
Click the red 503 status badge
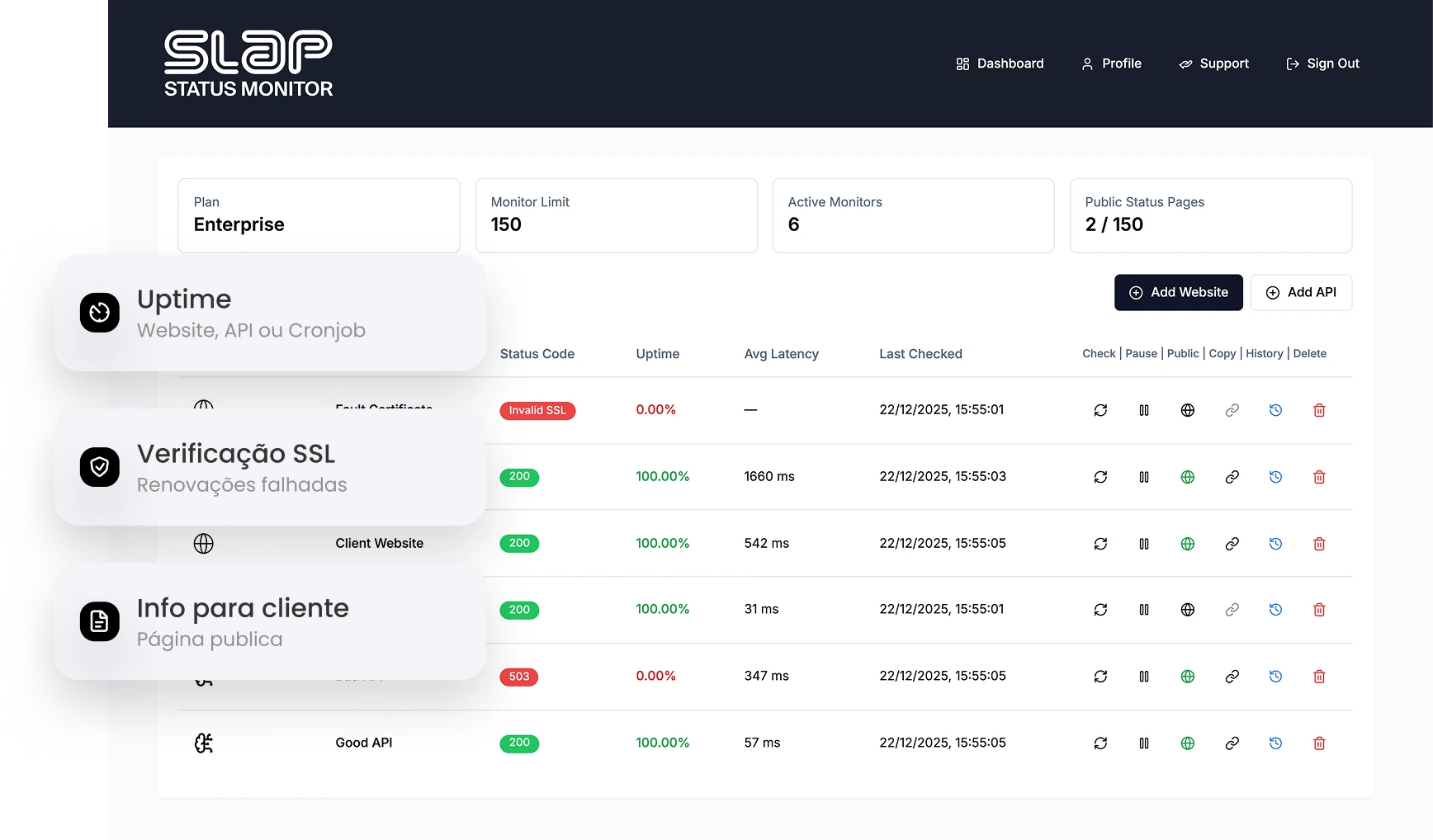point(519,677)
